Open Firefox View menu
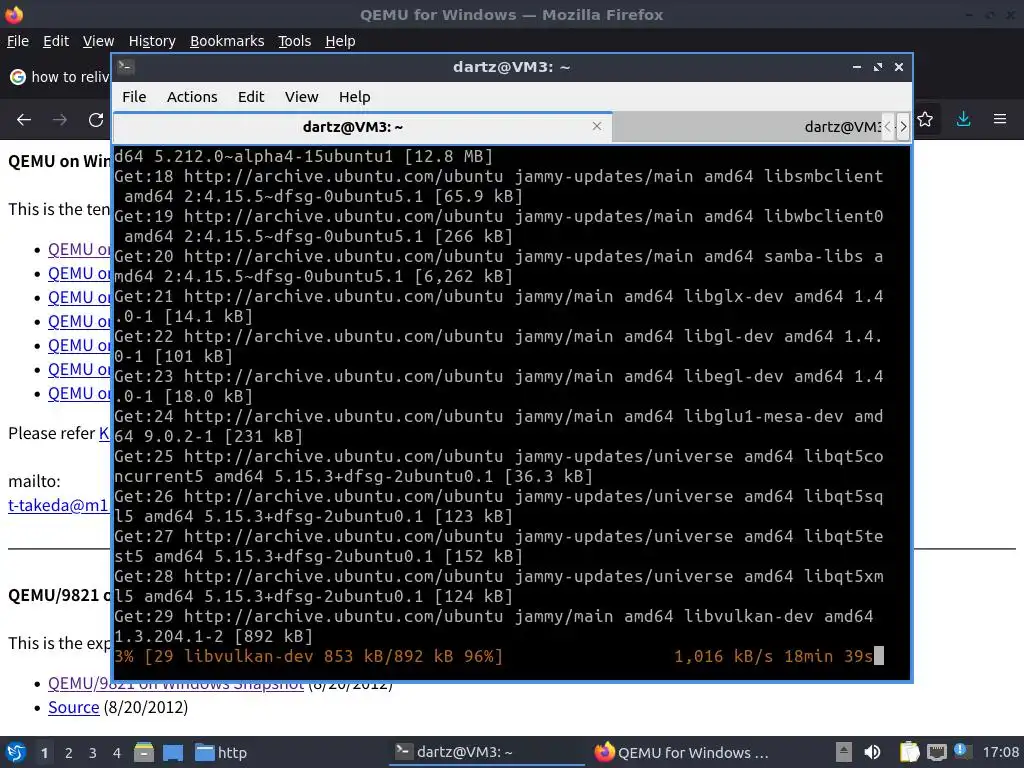 click(98, 41)
